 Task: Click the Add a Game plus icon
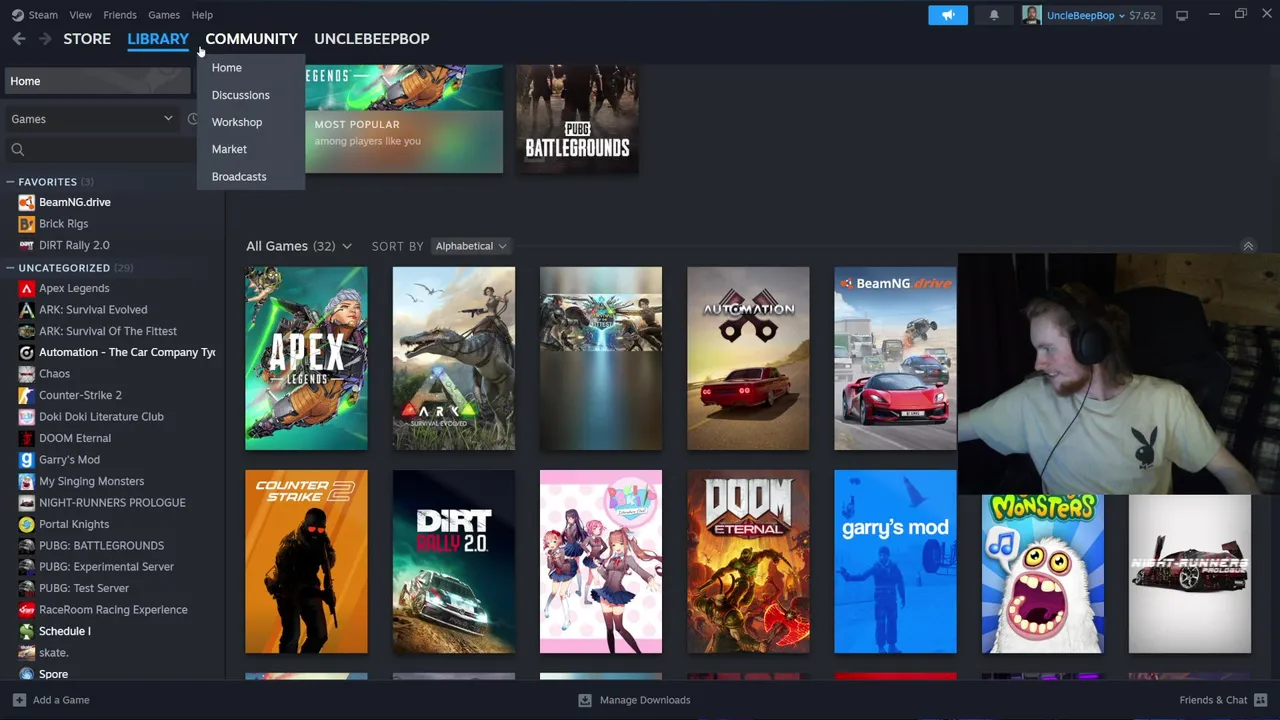[19, 700]
